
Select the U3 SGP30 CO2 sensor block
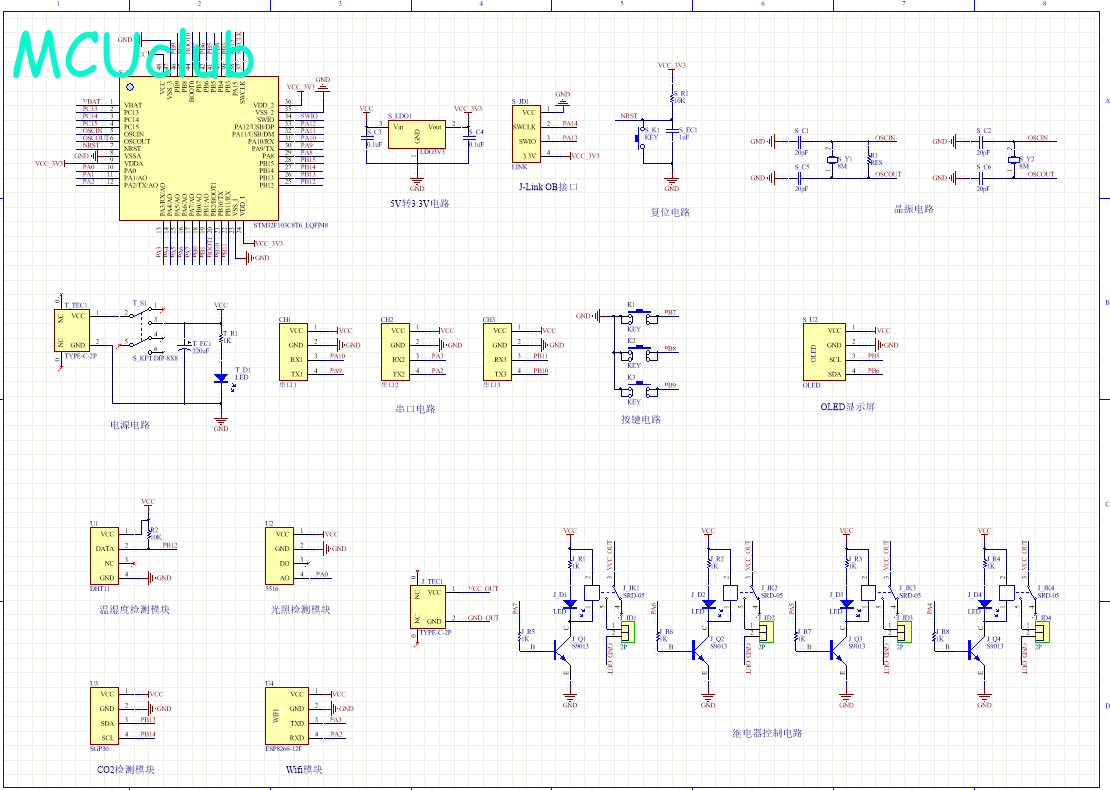coord(104,716)
